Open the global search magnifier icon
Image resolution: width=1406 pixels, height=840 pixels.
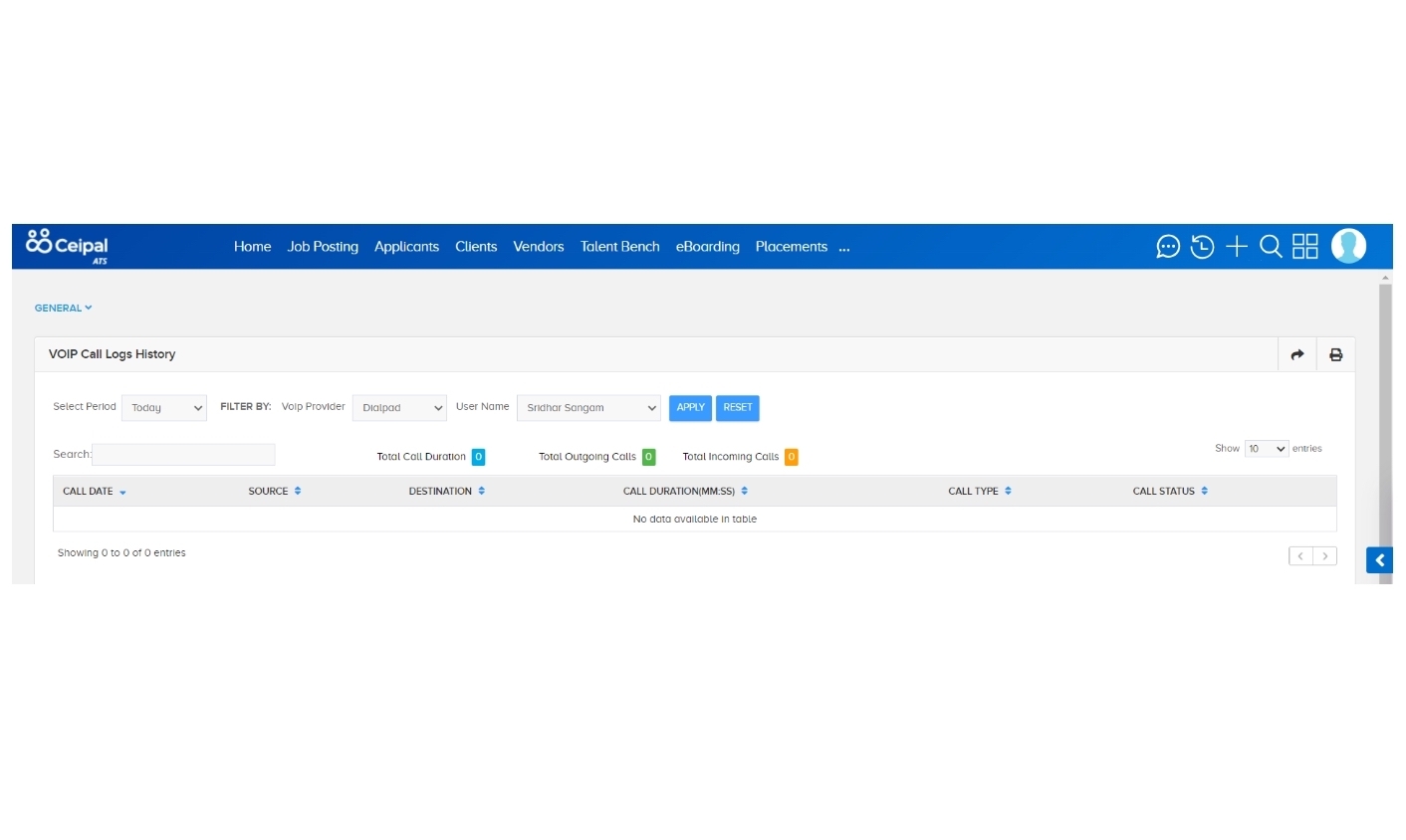(1271, 247)
